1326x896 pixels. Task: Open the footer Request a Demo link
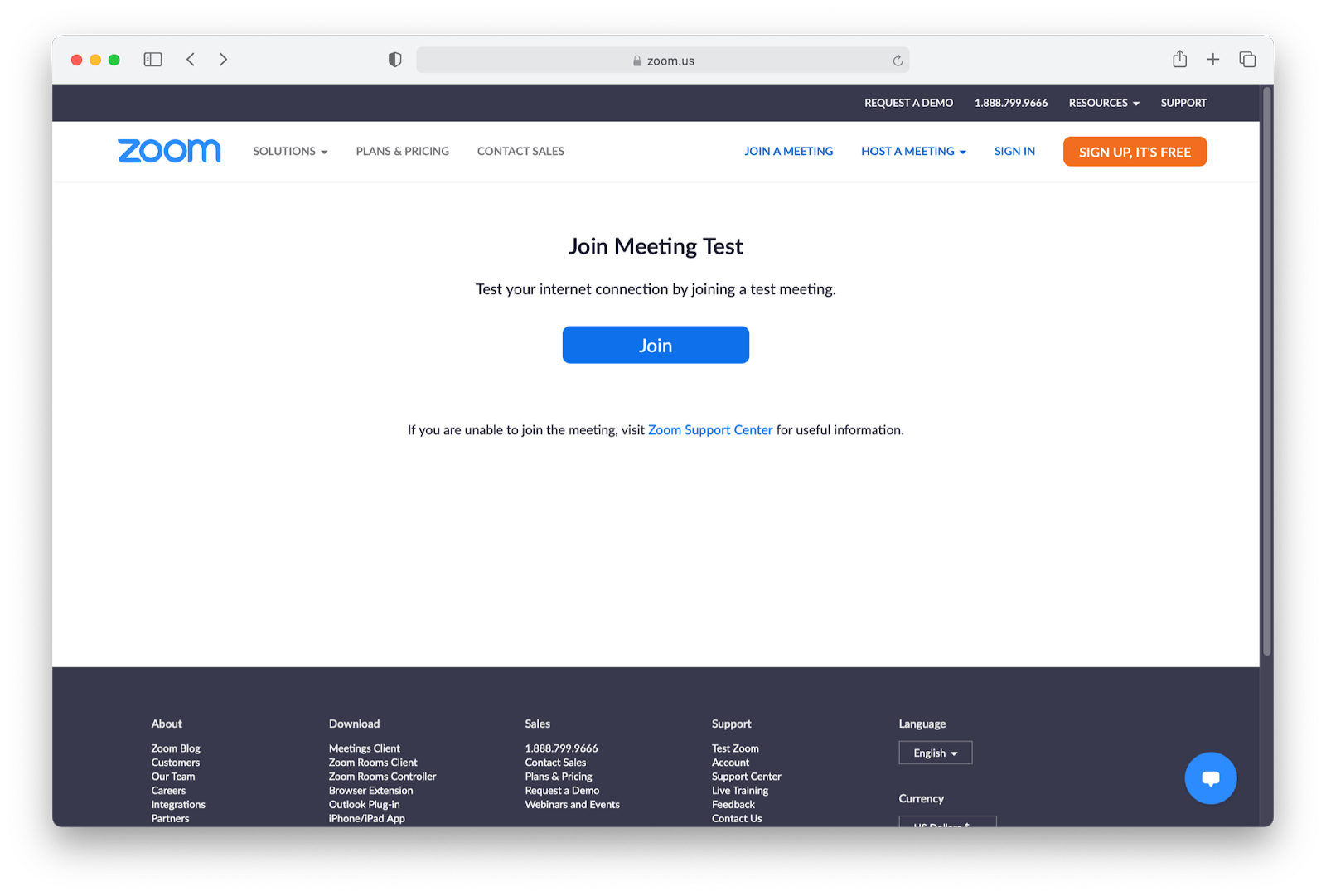pos(562,791)
